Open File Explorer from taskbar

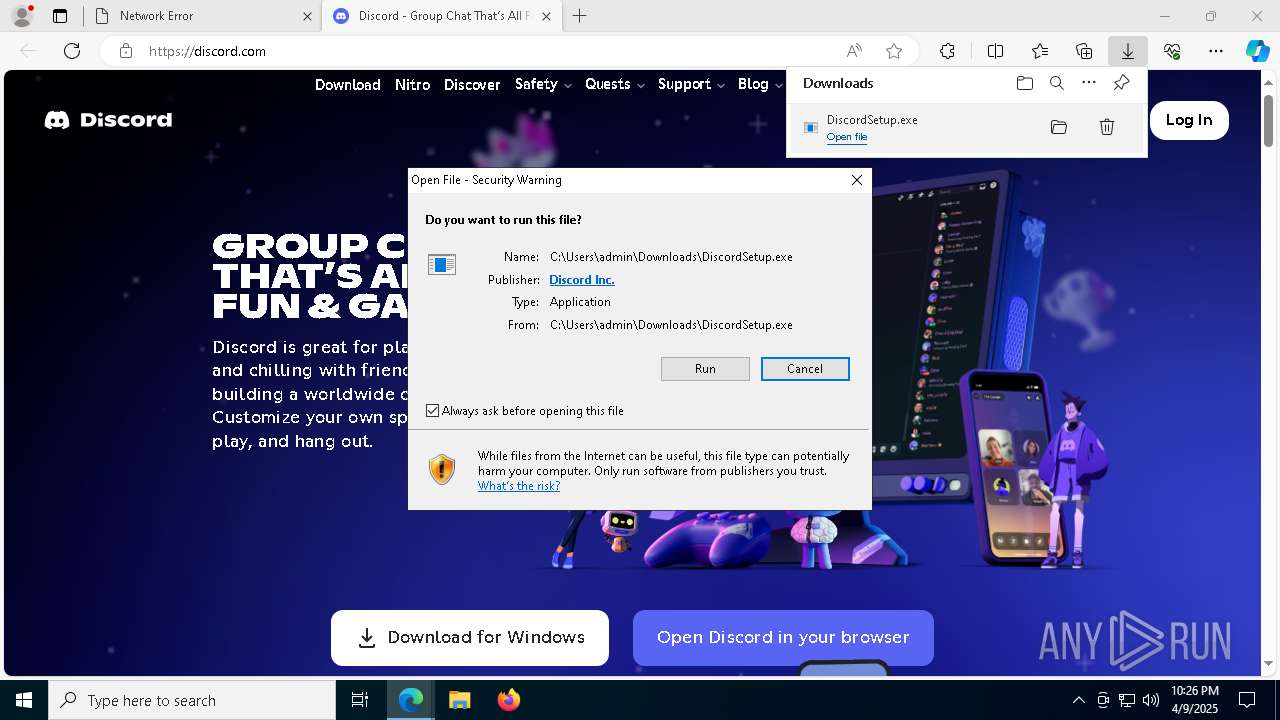459,700
